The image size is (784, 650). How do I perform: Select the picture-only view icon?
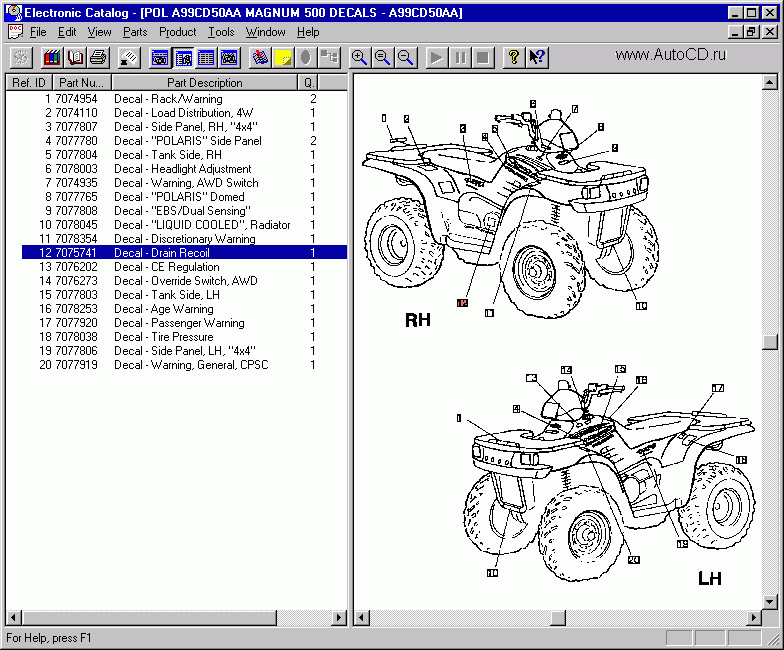229,58
